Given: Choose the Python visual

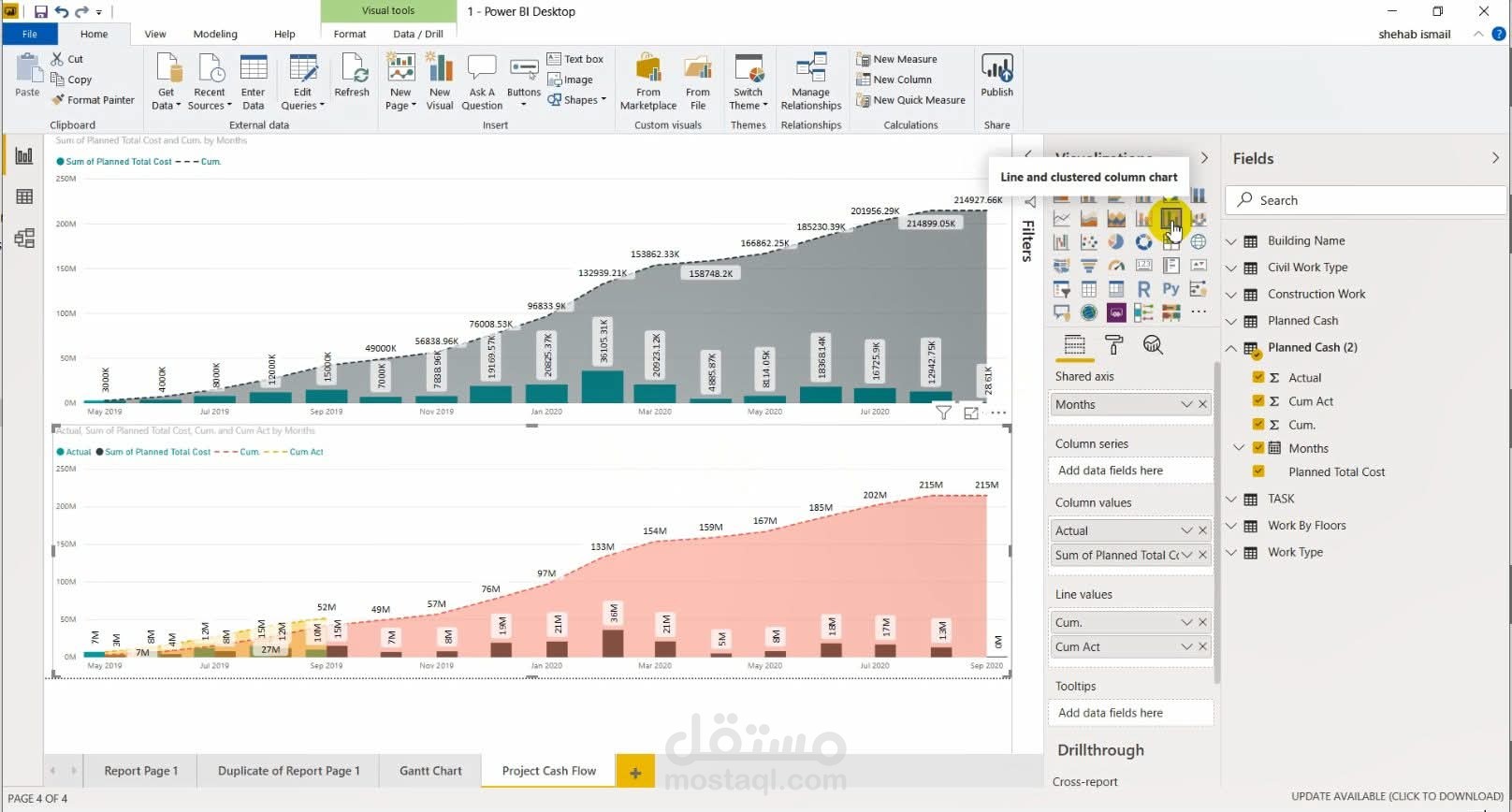Looking at the screenshot, I should coord(1170,289).
